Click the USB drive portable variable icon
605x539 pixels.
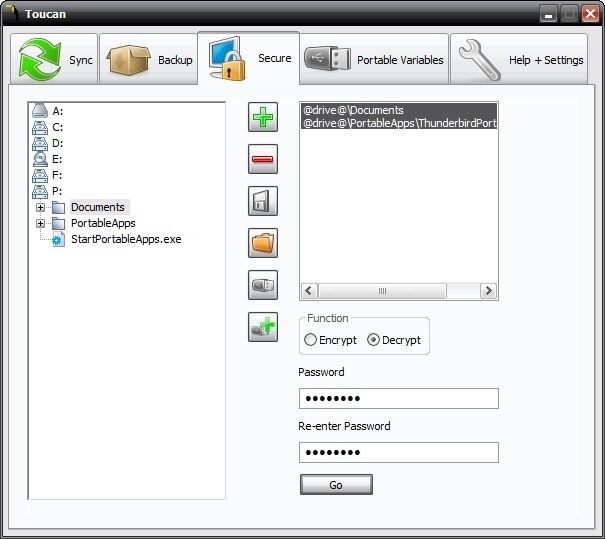(263, 285)
